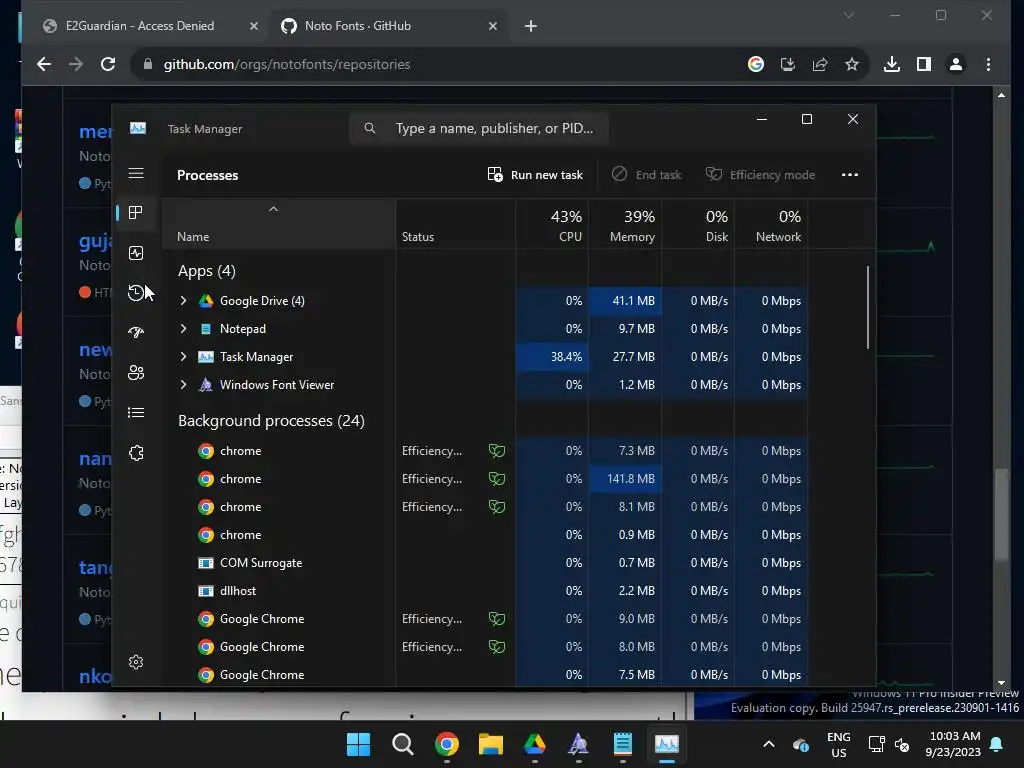Show hidden system tray icons chevron
This screenshot has height=768, width=1024.
pos(769,744)
